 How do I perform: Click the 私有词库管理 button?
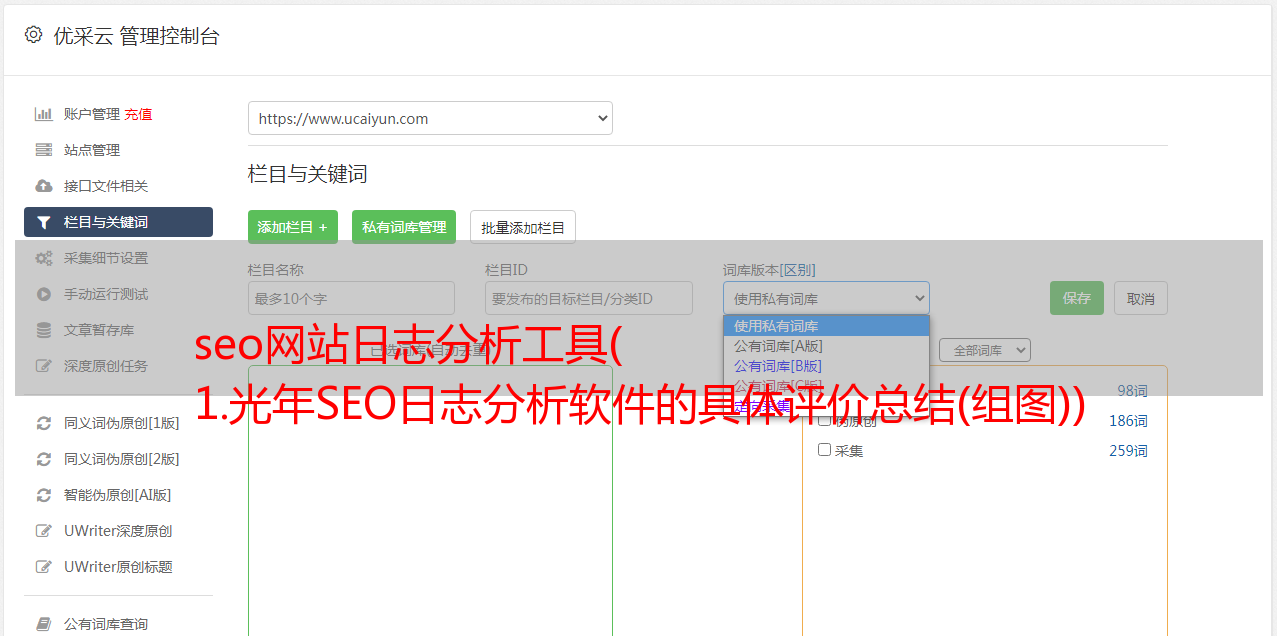tap(404, 227)
